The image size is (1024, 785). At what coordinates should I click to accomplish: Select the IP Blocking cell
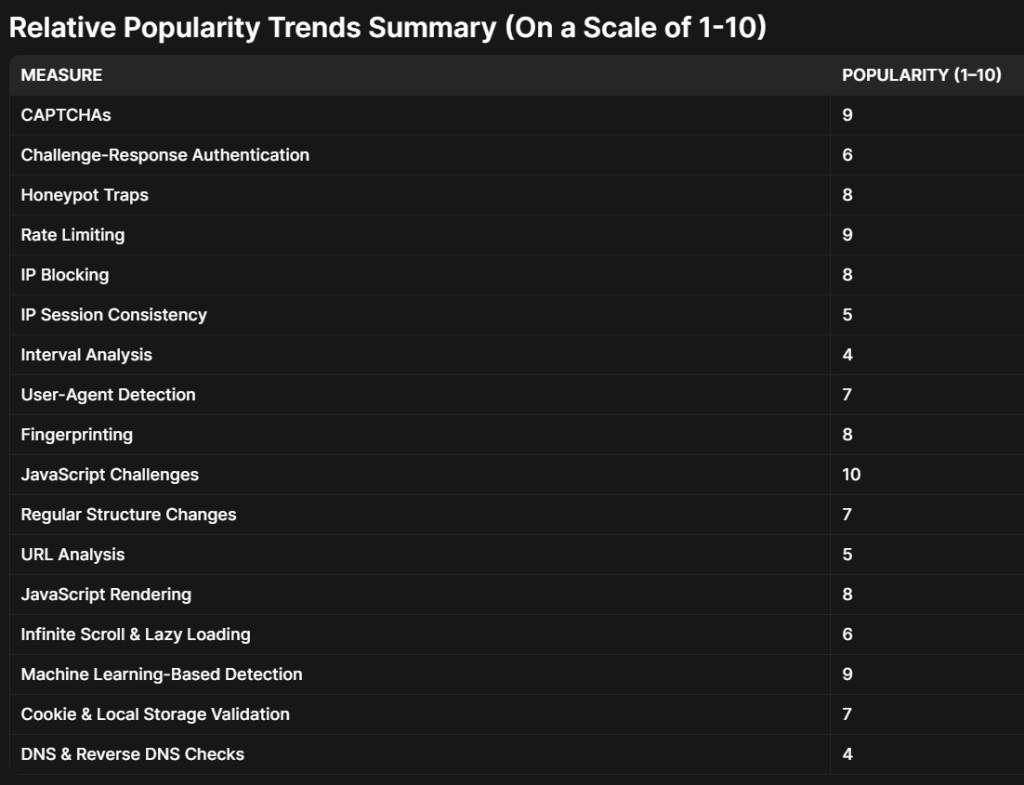pyautogui.click(x=65, y=275)
